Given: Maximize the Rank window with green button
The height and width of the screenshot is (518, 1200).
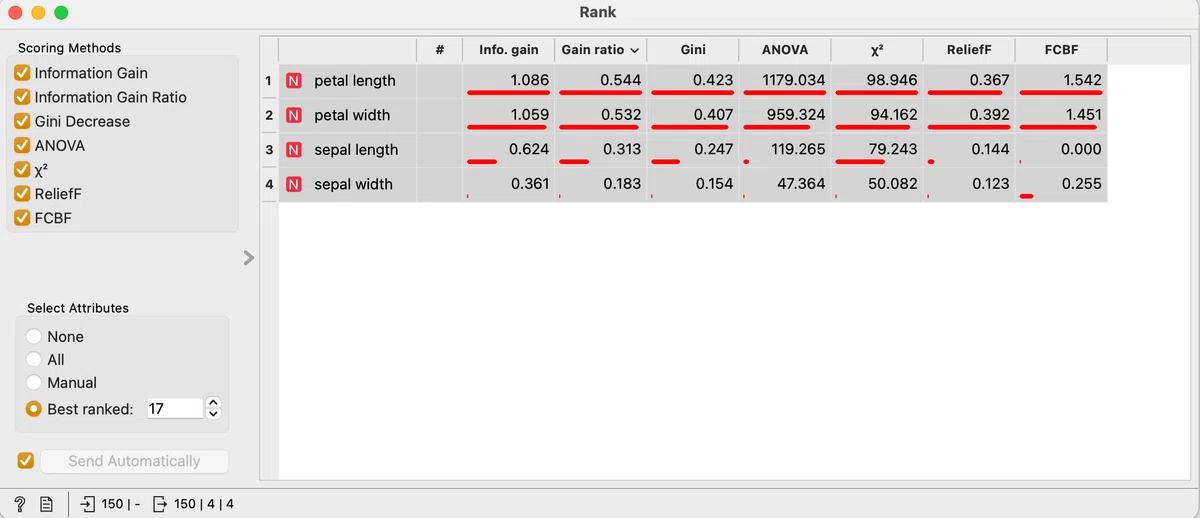Looking at the screenshot, I should 61,13.
